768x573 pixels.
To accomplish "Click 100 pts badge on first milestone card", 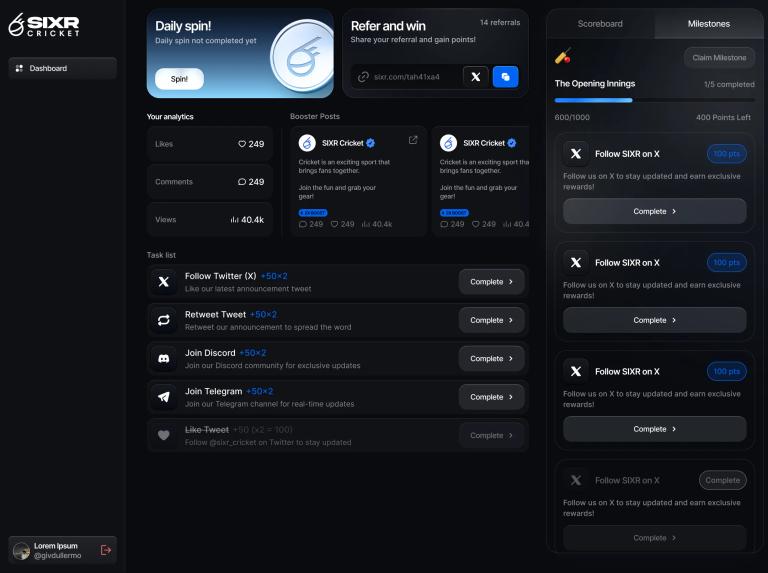I will [x=726, y=154].
